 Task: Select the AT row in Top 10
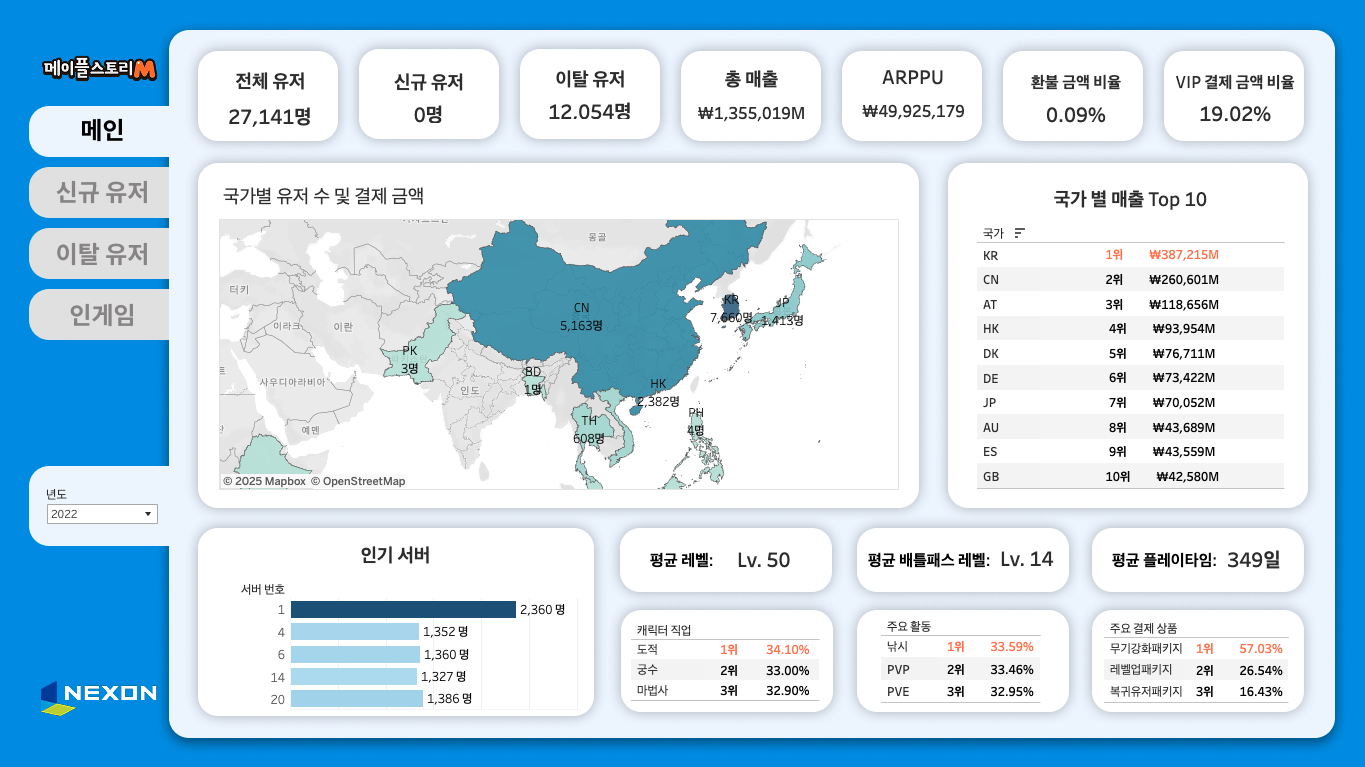1131,304
